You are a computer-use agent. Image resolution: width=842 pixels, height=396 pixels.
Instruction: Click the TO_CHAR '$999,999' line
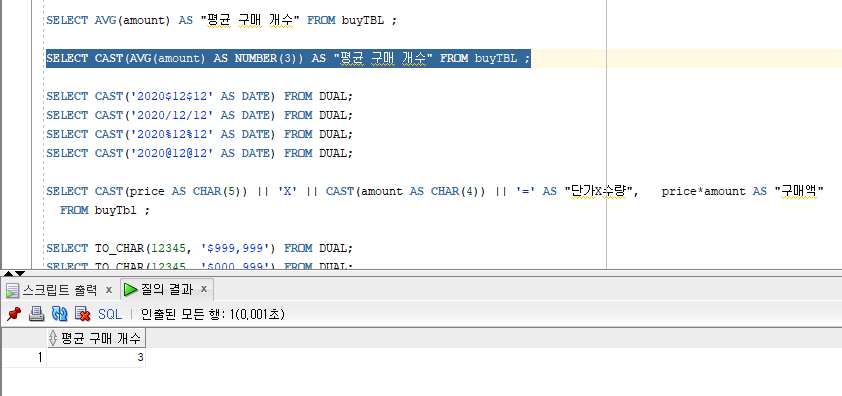(200, 248)
